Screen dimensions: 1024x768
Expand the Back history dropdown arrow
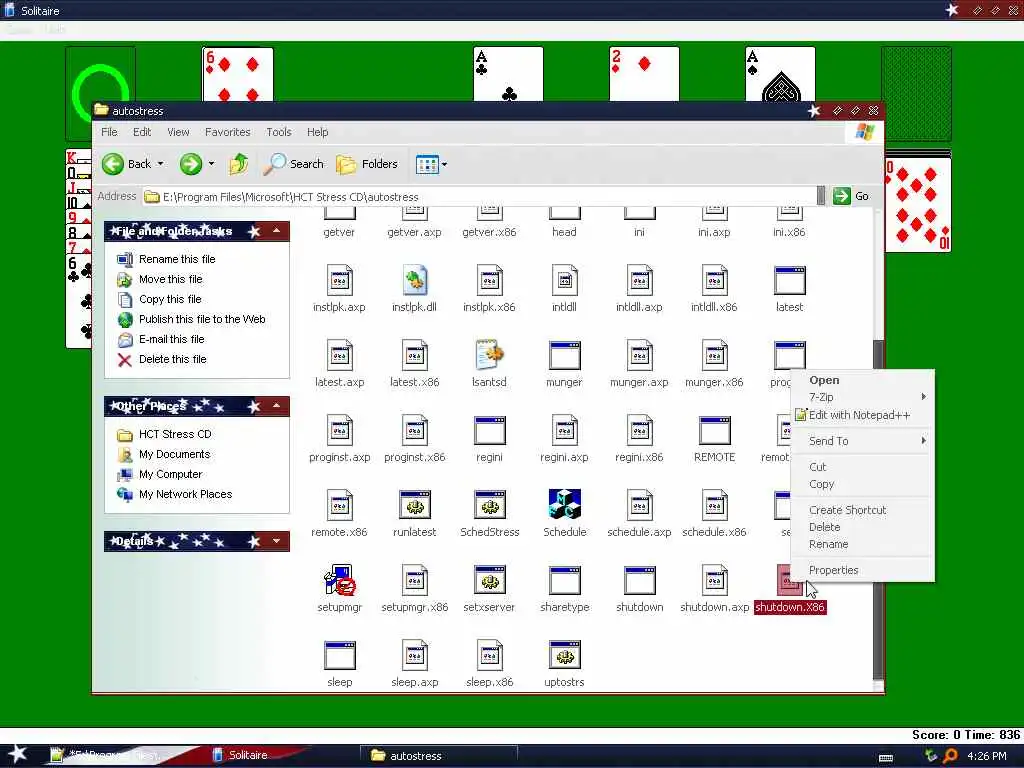161,164
